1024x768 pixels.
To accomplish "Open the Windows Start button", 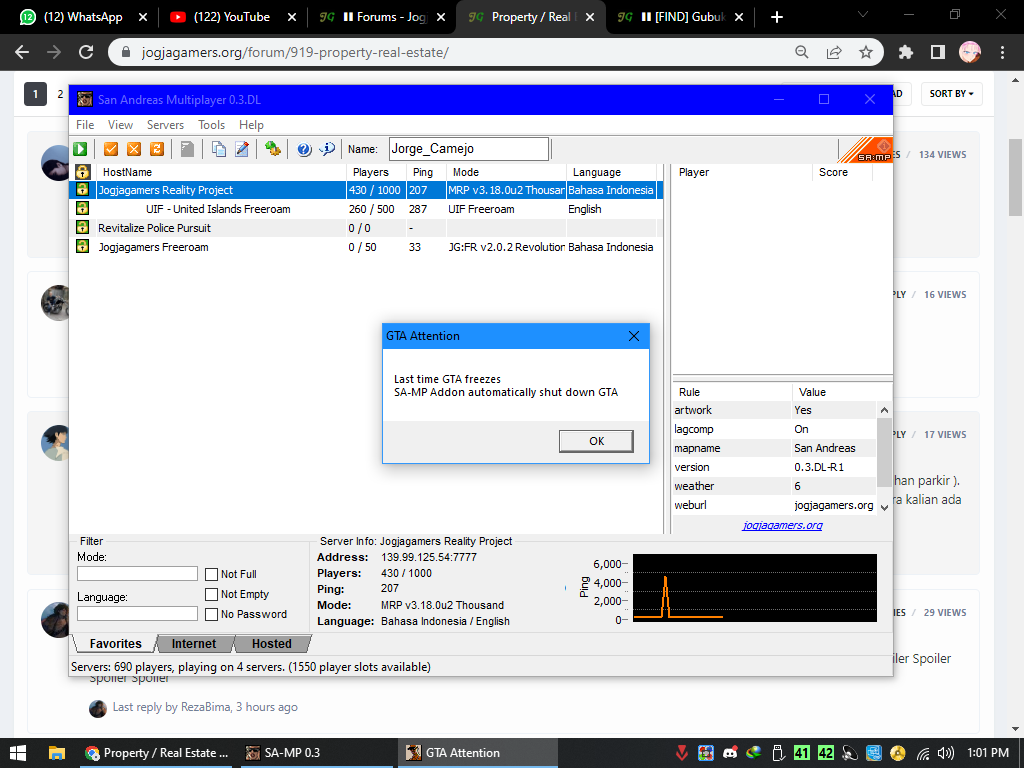I will pos(18,753).
